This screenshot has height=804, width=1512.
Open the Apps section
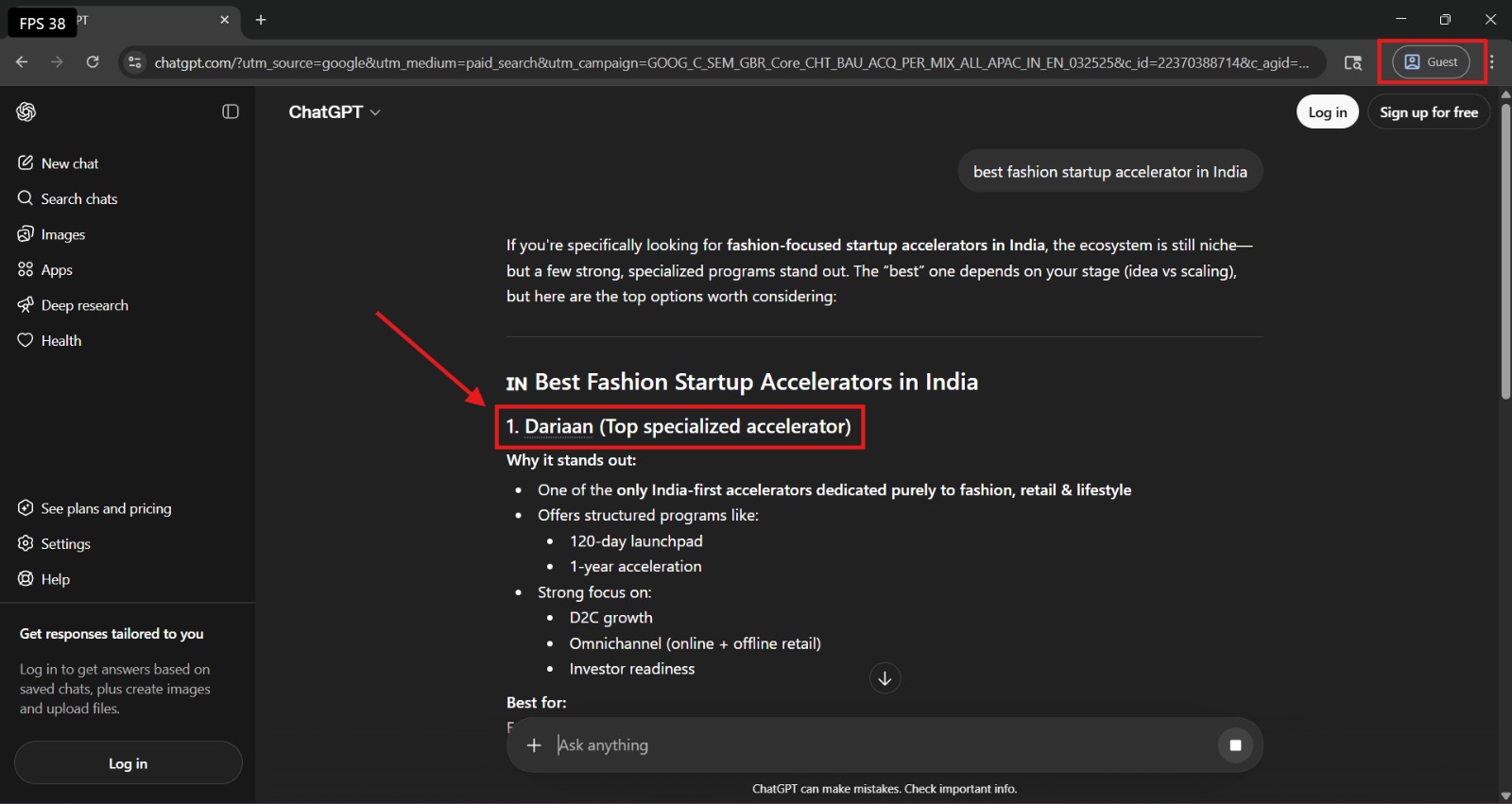pyautogui.click(x=57, y=270)
